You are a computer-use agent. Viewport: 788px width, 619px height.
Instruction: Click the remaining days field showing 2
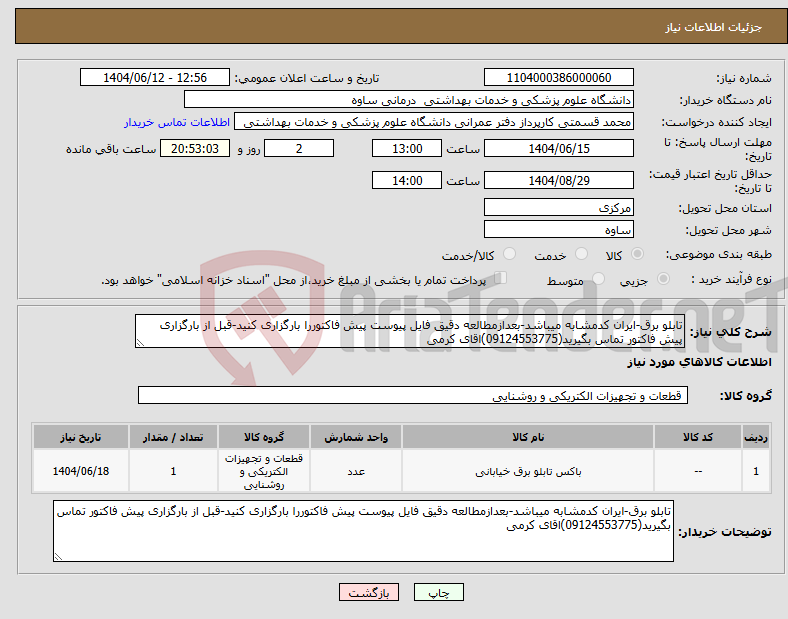(x=299, y=148)
